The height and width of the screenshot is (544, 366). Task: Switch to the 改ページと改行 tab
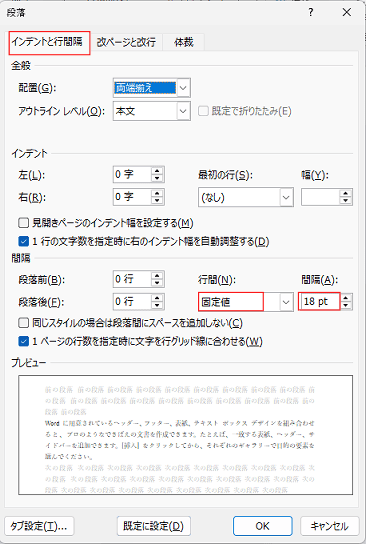pyautogui.click(x=126, y=42)
